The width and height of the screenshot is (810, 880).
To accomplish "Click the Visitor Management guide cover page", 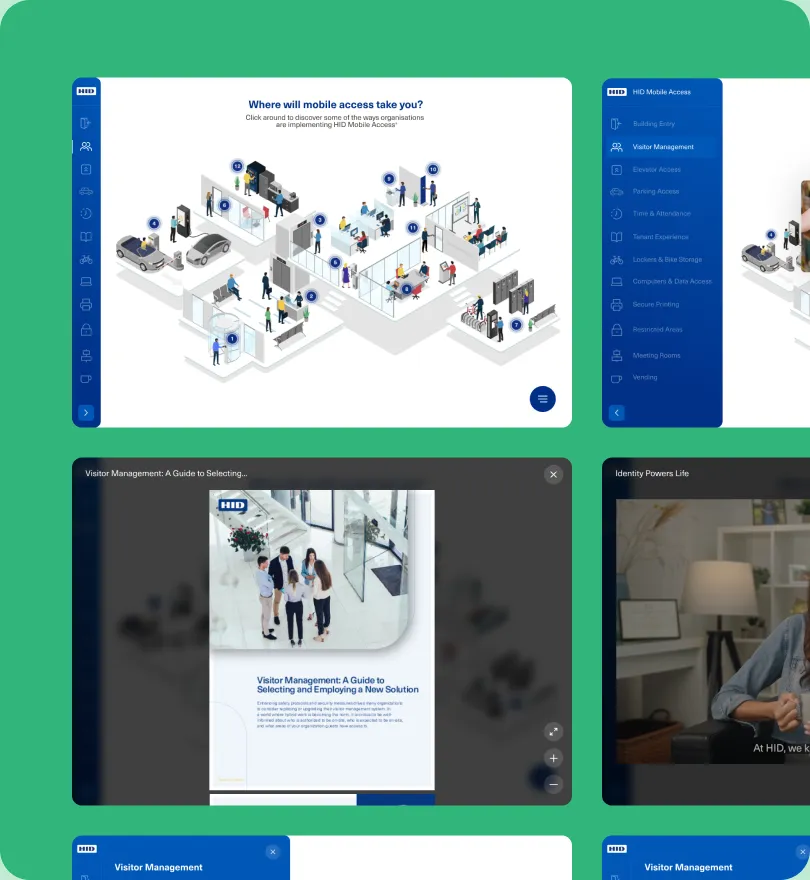I will [x=322, y=640].
